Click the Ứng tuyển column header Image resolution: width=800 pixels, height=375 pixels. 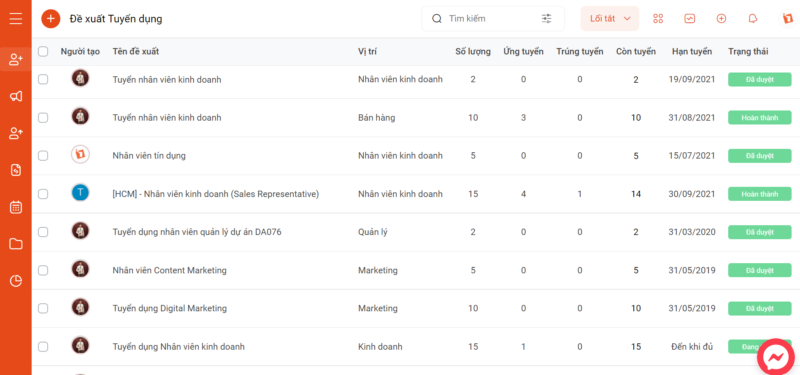click(x=523, y=52)
